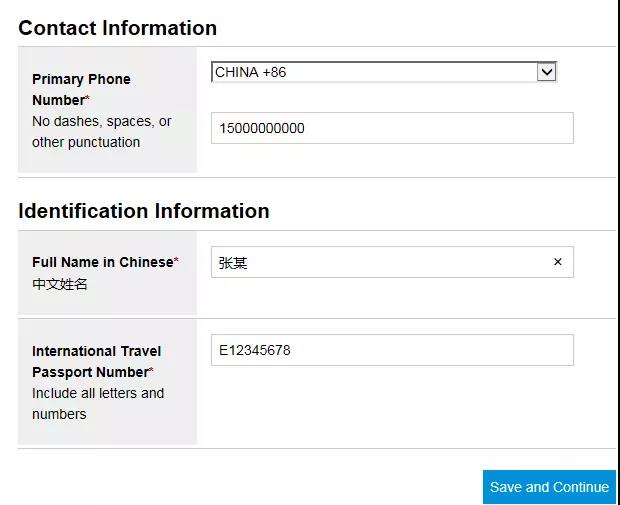
Task: Click the red asterisk after Full Name in Chinese
Action: point(176,259)
